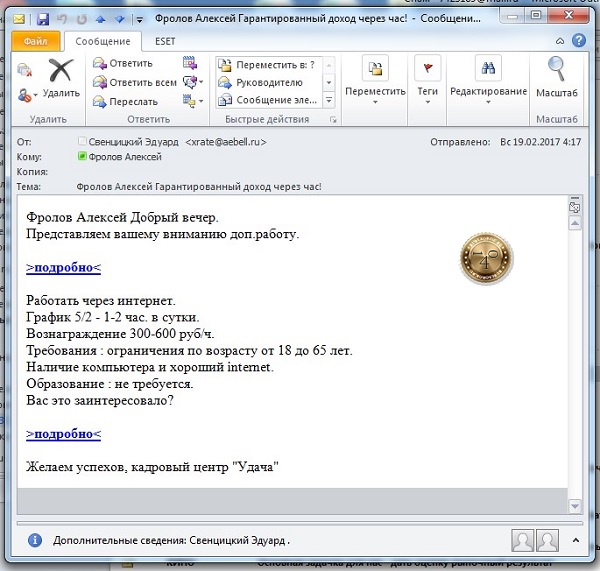The height and width of the screenshot is (571, 600).
Task: Open the Теги flag dropdown
Action: click(x=427, y=80)
